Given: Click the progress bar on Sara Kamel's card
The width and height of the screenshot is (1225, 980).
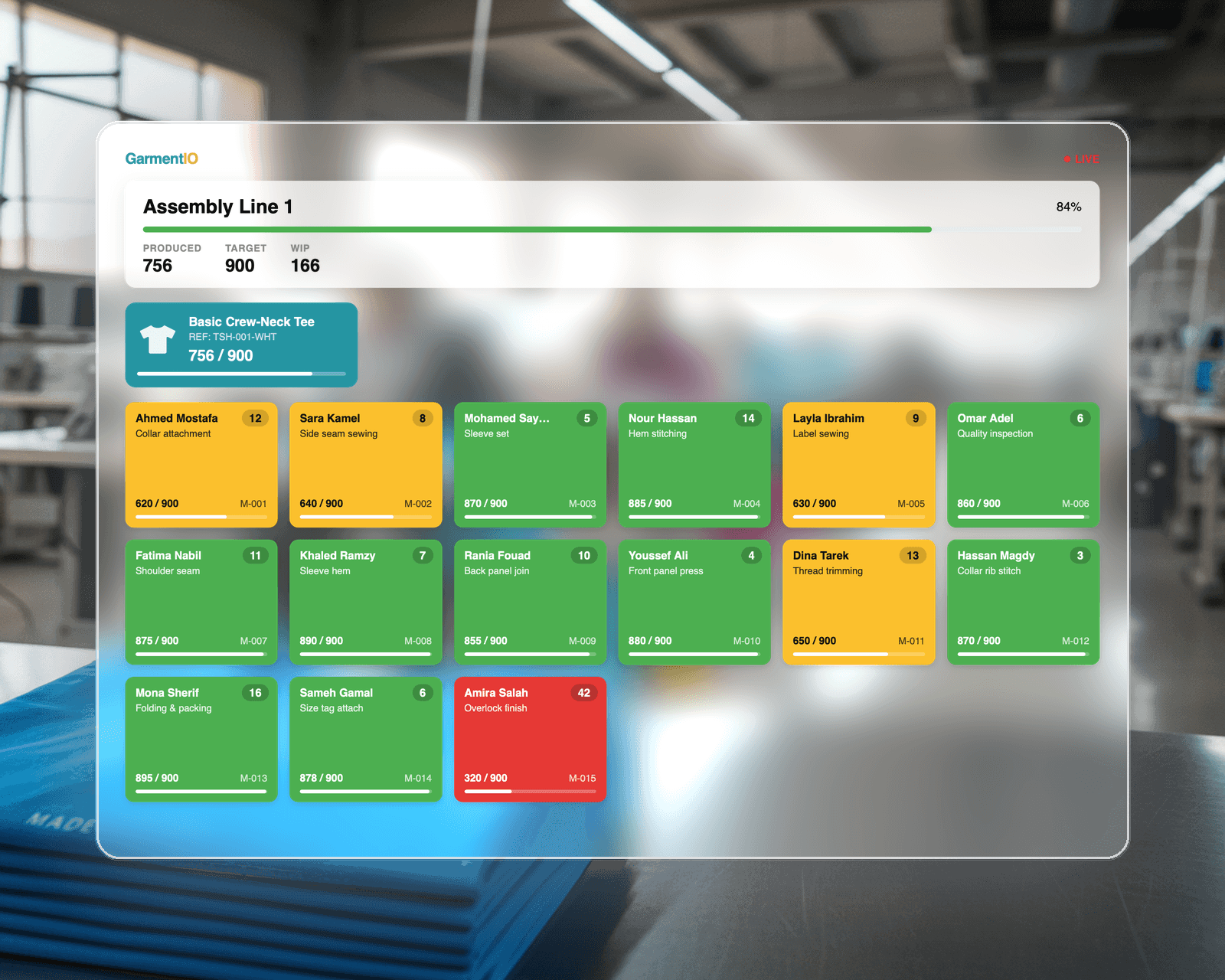Looking at the screenshot, I should click(x=365, y=517).
